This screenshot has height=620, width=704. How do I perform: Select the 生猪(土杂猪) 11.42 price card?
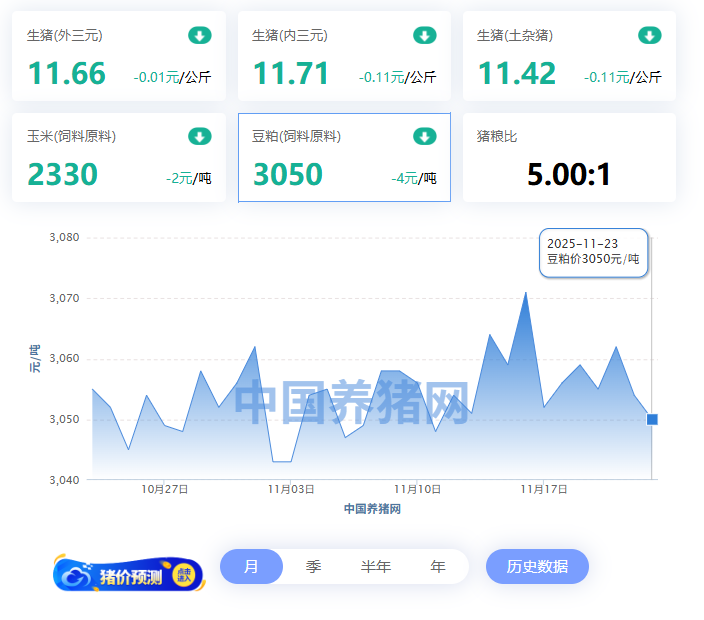pyautogui.click(x=569, y=58)
